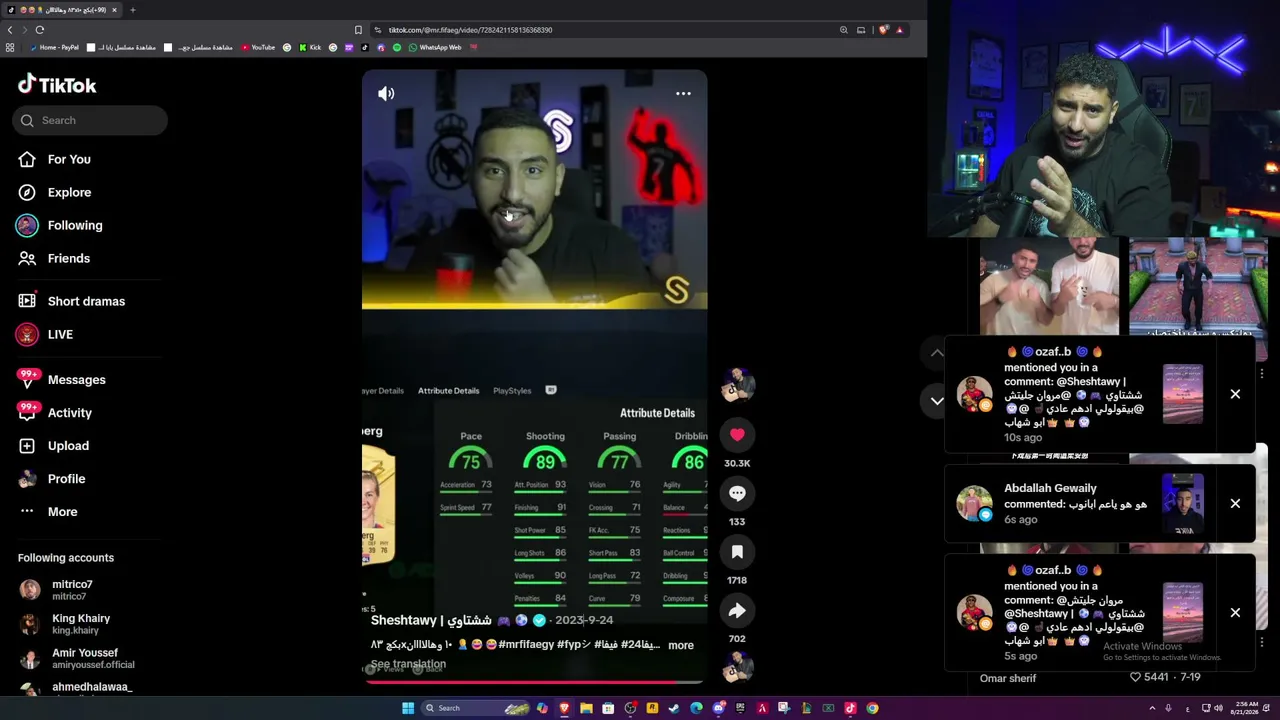Open the Explore page
1280x720 pixels.
[x=69, y=192]
